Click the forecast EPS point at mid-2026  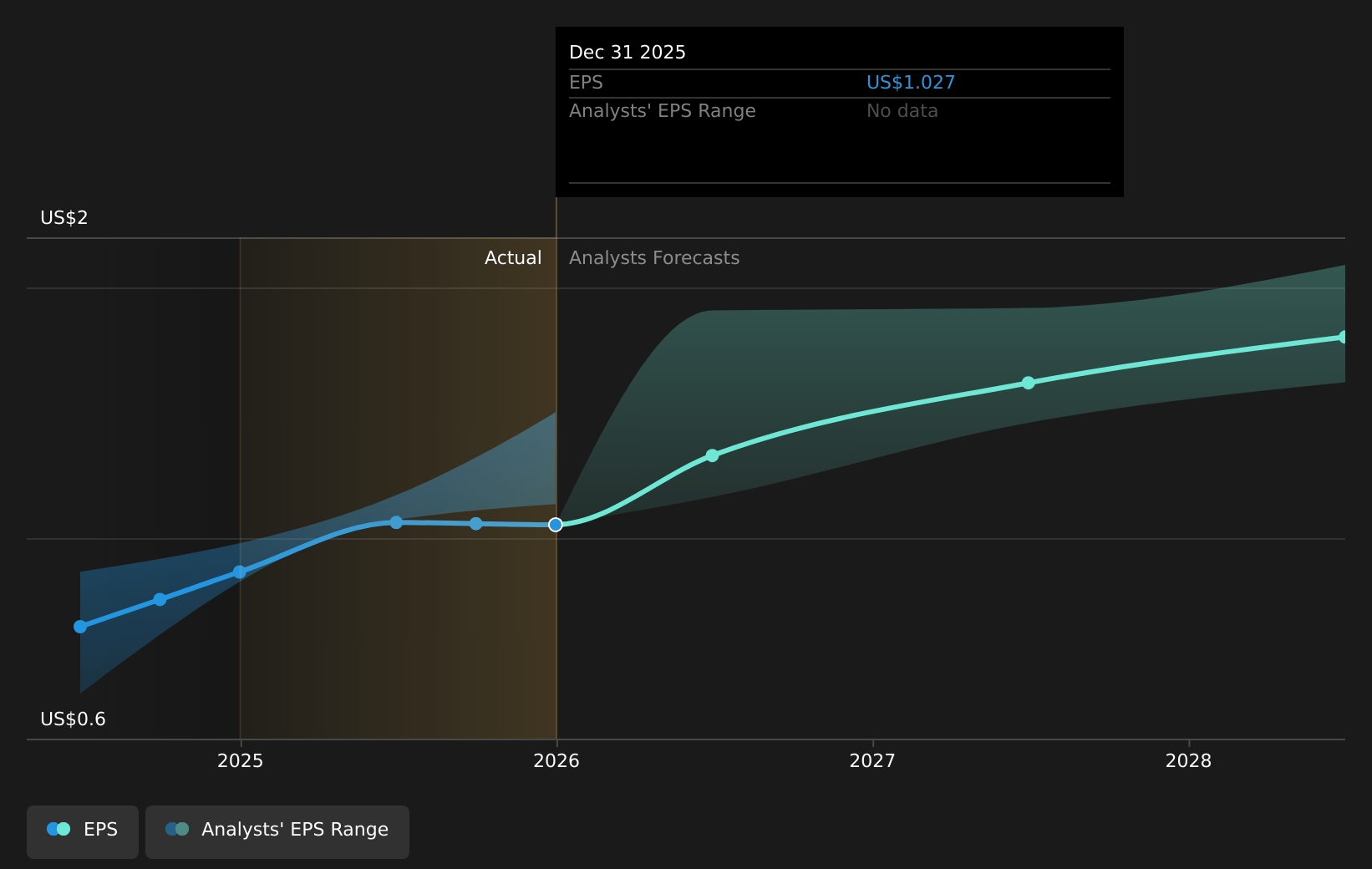pos(712,455)
